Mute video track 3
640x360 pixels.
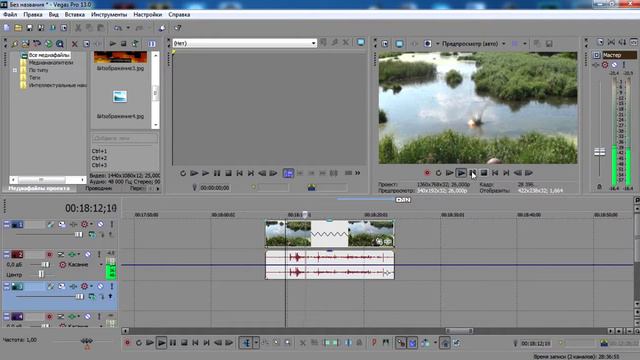click(100, 287)
